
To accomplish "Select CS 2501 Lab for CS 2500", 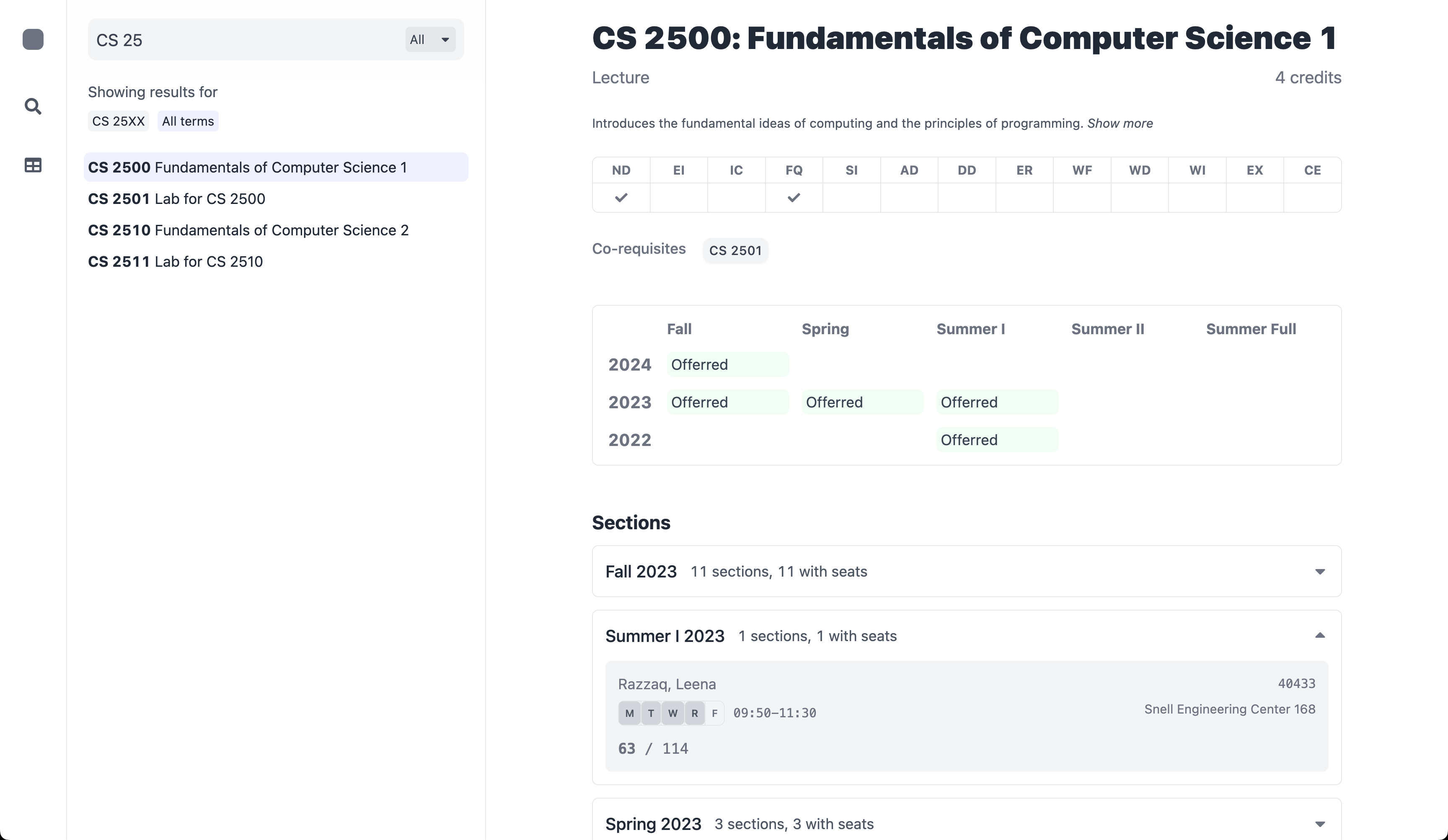I will click(176, 198).
